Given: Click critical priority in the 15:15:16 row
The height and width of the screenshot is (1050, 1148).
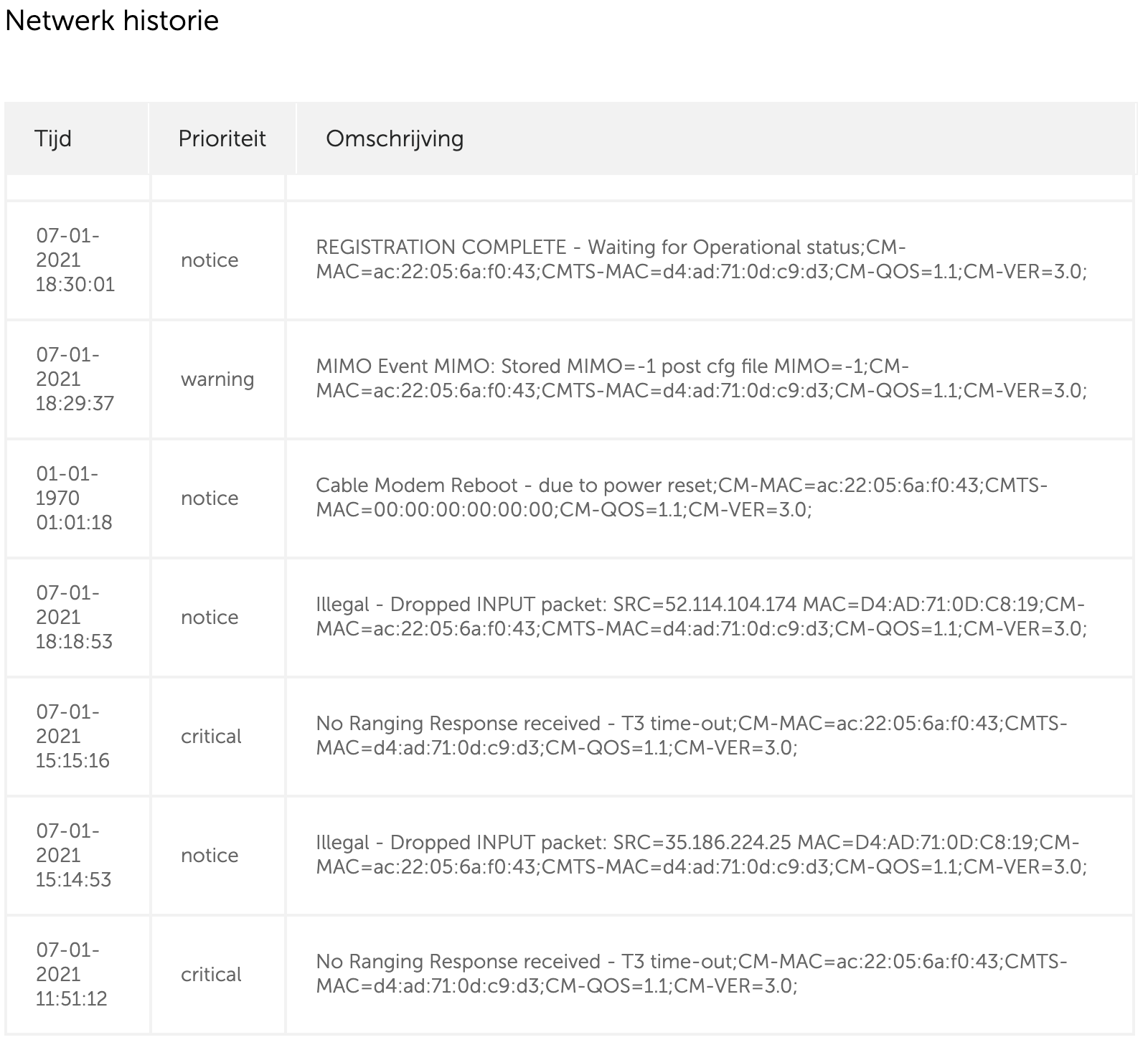Looking at the screenshot, I should click(211, 736).
